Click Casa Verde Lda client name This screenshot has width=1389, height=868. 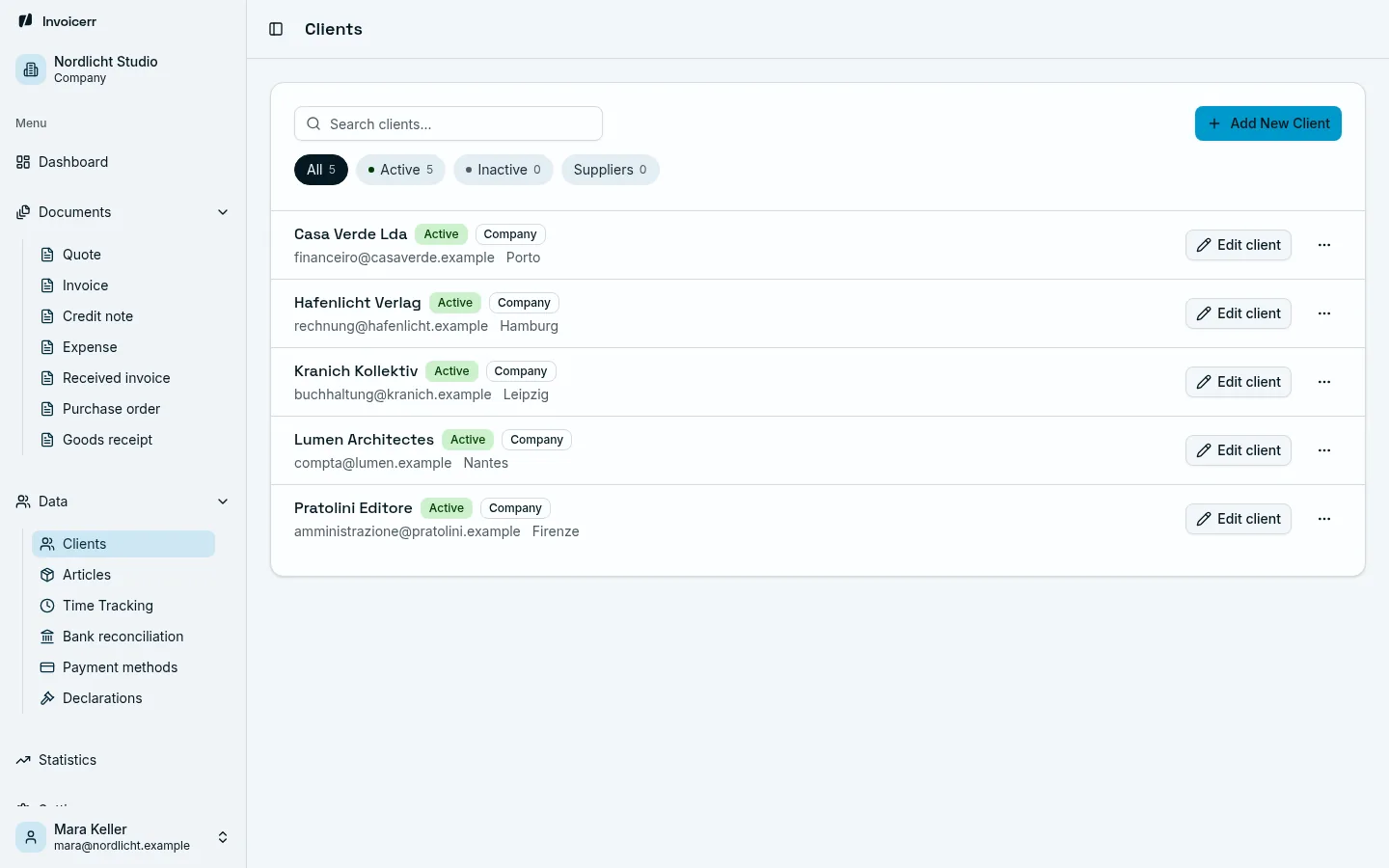click(x=351, y=234)
